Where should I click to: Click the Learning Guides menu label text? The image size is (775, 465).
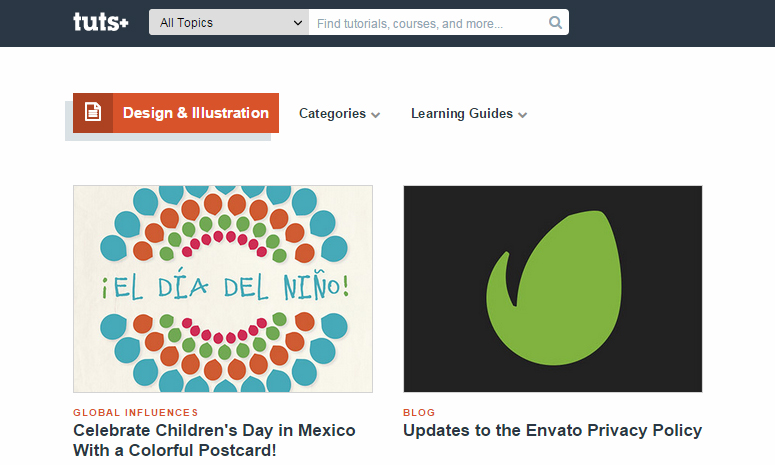coord(462,114)
